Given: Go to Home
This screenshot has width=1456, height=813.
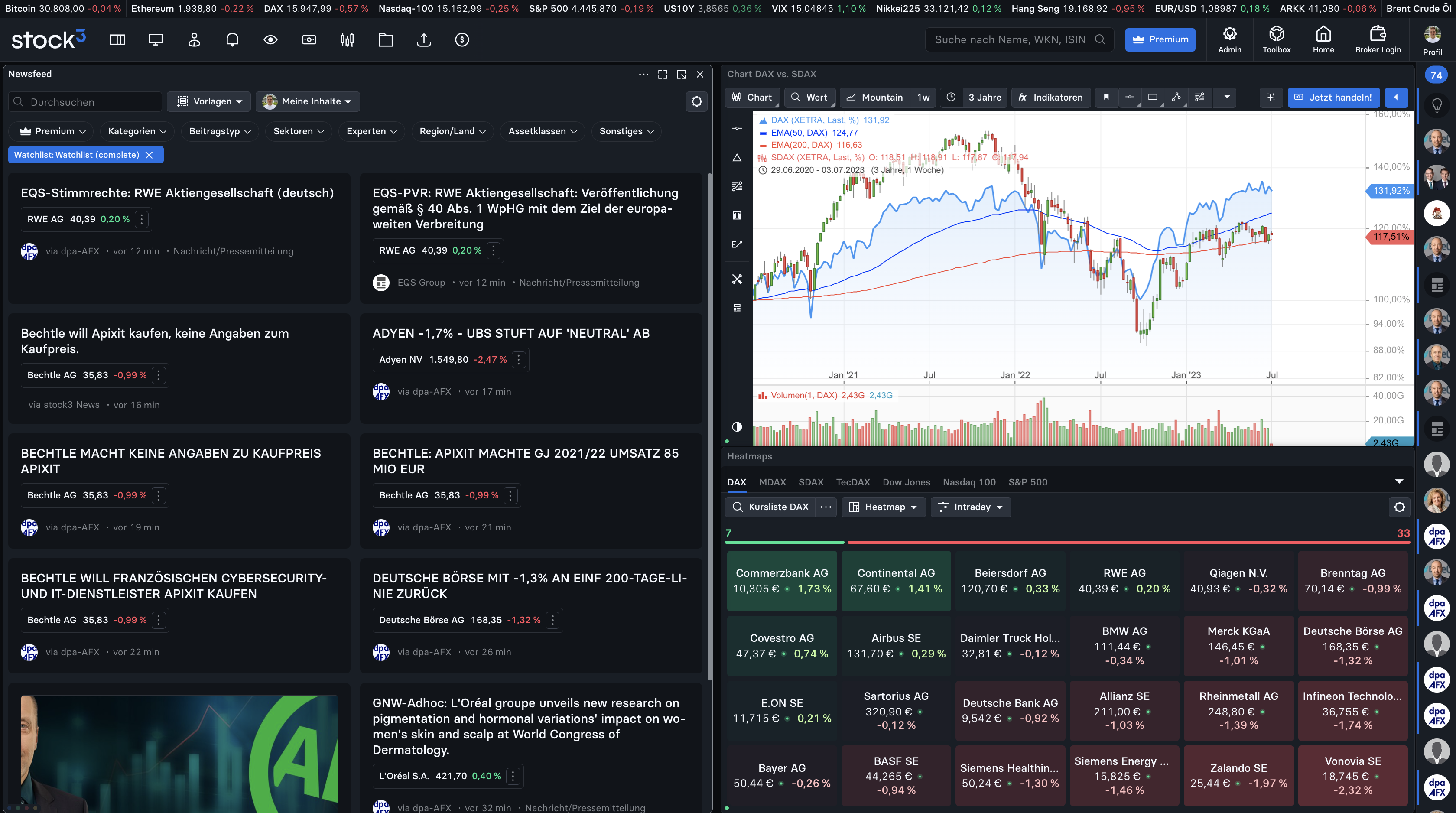Looking at the screenshot, I should pyautogui.click(x=1323, y=39).
